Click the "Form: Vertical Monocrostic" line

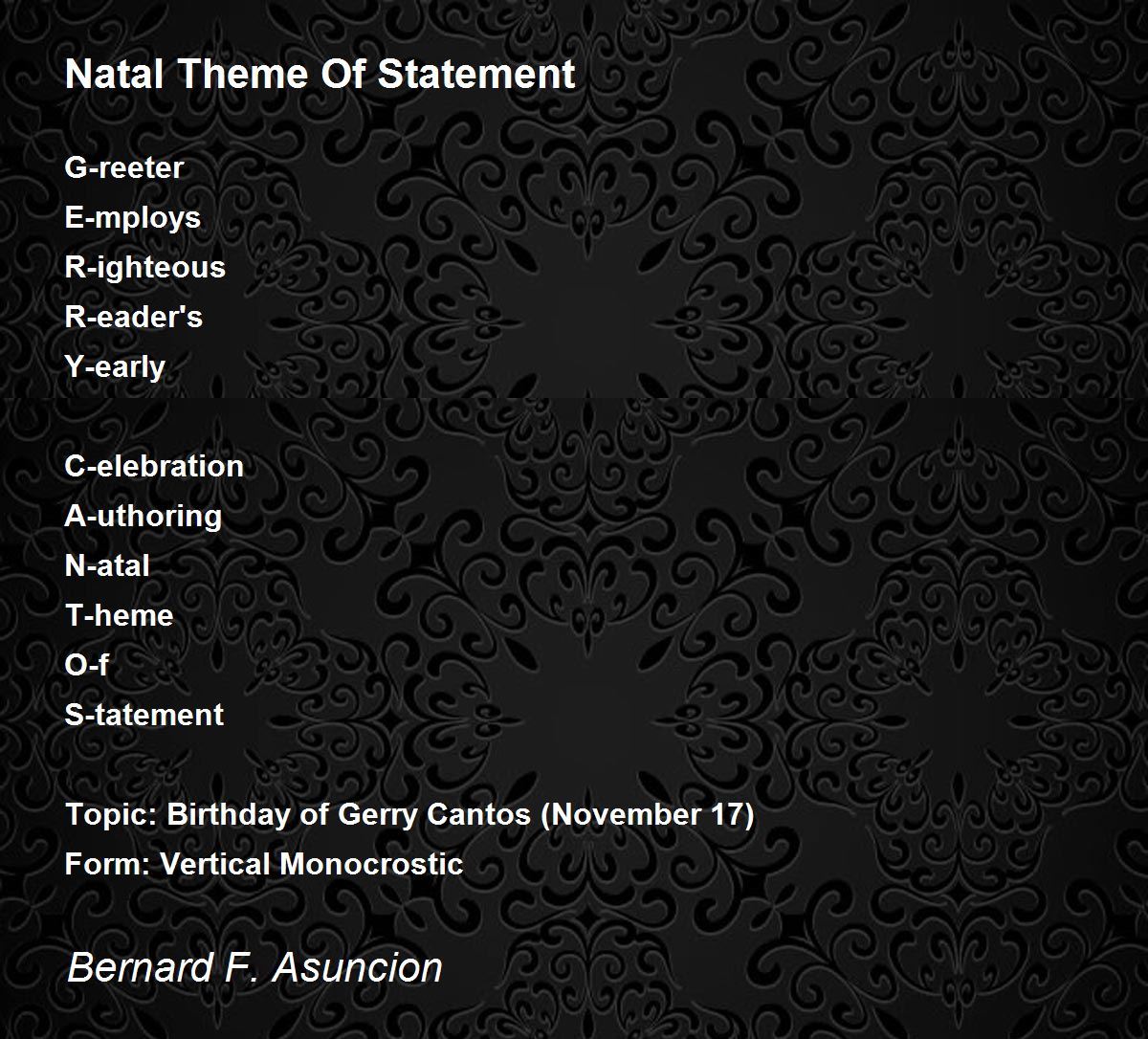click(264, 864)
